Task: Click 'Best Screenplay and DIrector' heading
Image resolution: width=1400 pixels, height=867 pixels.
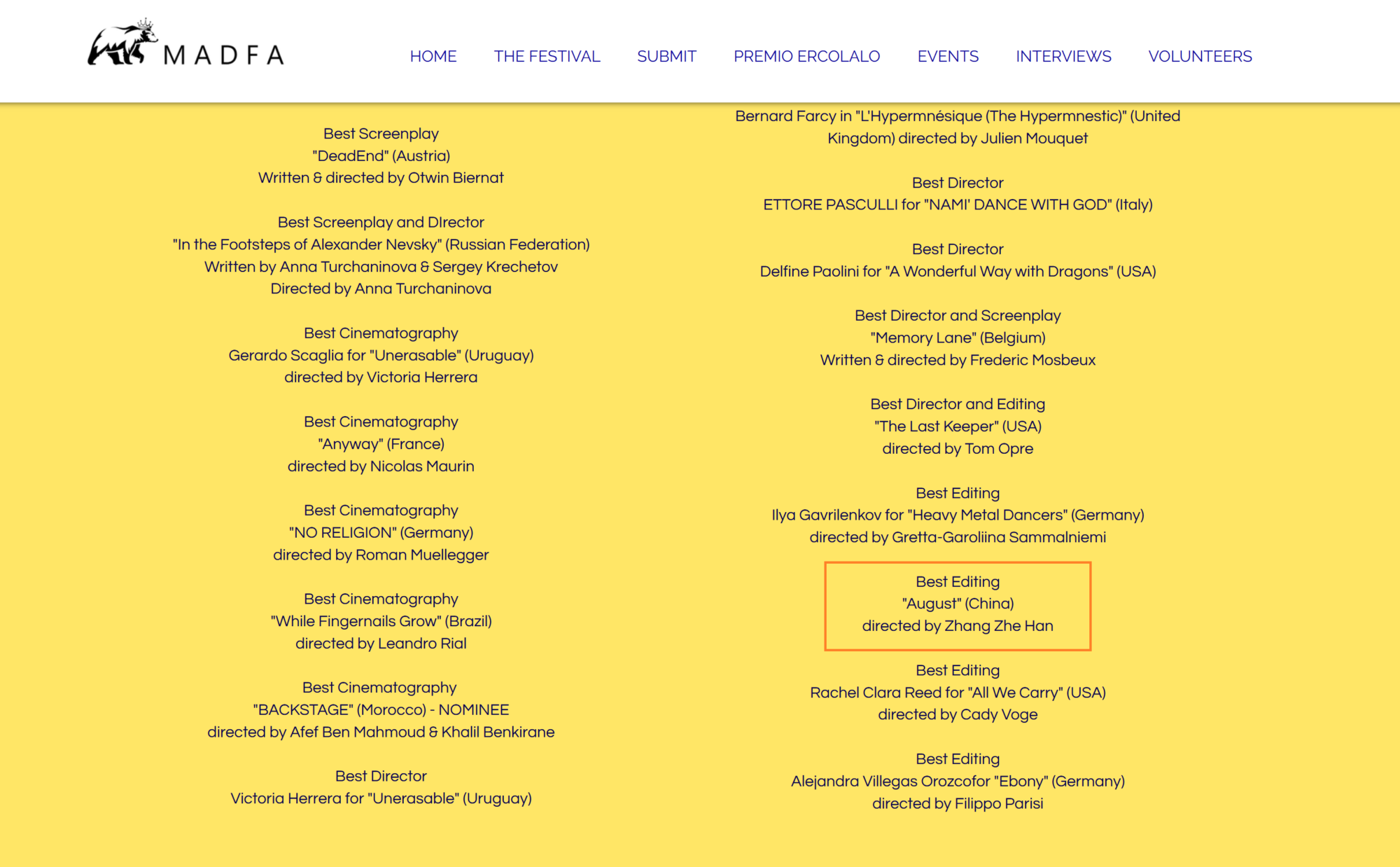Action: pos(381,222)
